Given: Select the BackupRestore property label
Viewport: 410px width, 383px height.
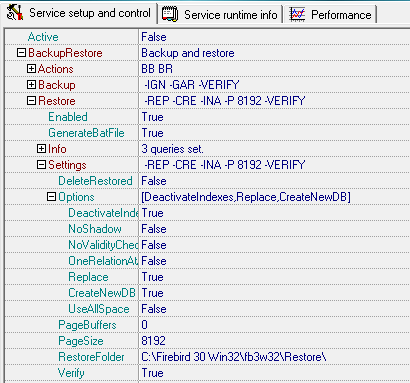Looking at the screenshot, I should pyautogui.click(x=65, y=53).
